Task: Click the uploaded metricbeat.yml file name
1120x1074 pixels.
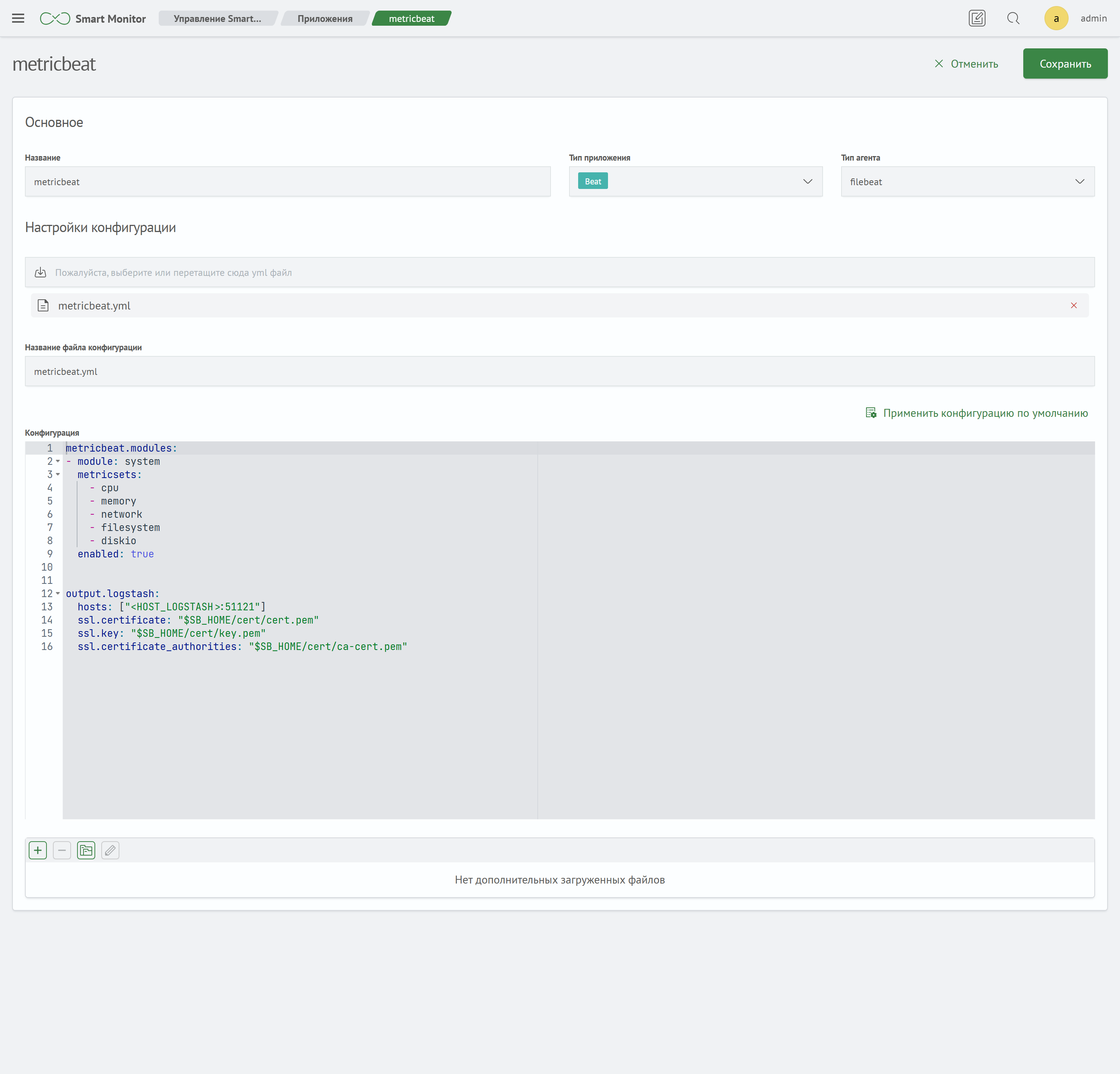Action: tap(94, 306)
